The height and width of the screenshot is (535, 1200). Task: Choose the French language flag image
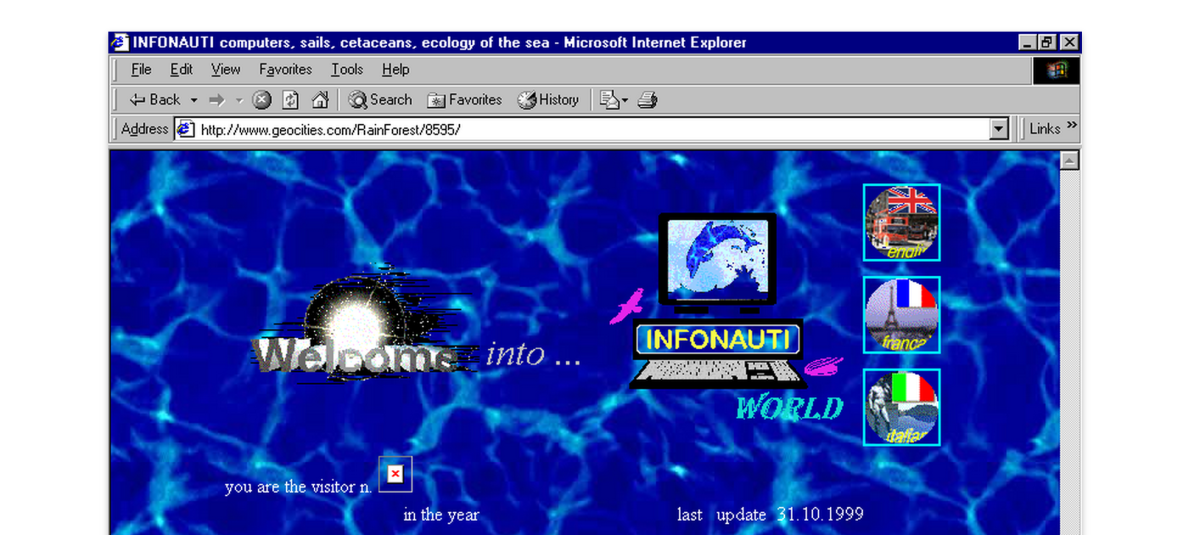click(901, 315)
